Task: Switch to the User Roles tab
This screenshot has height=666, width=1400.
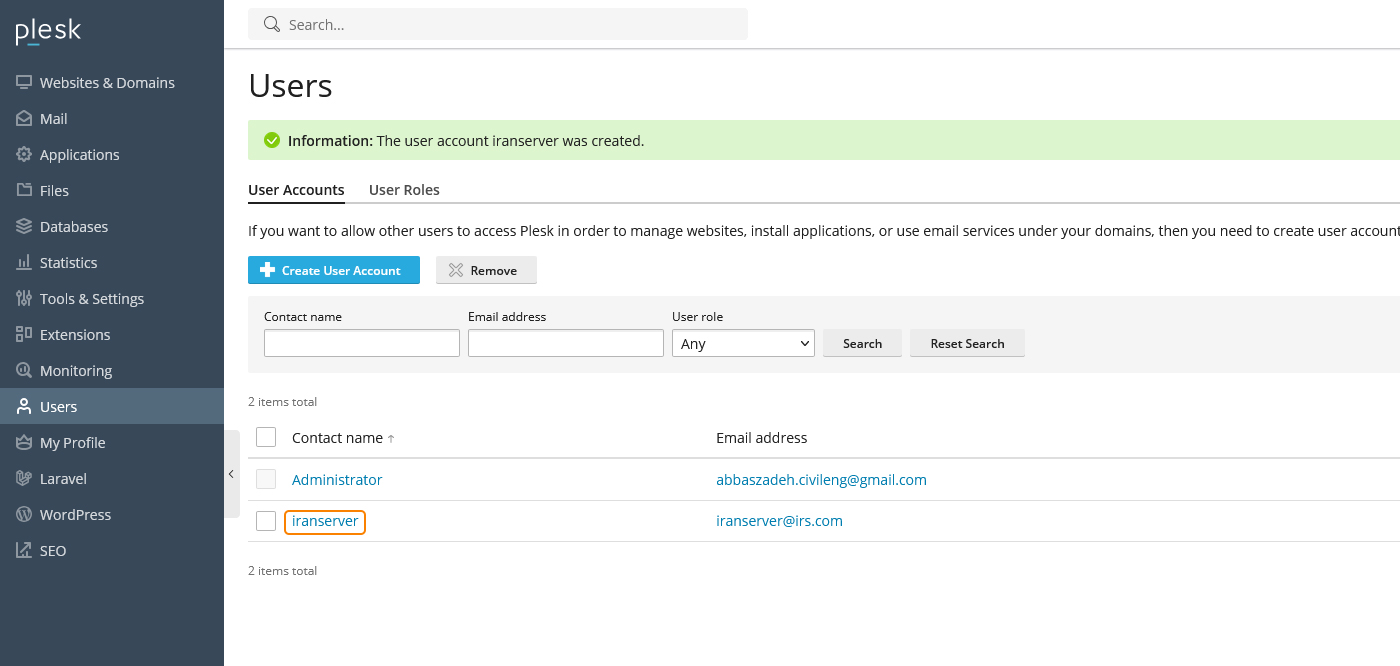Action: (404, 190)
